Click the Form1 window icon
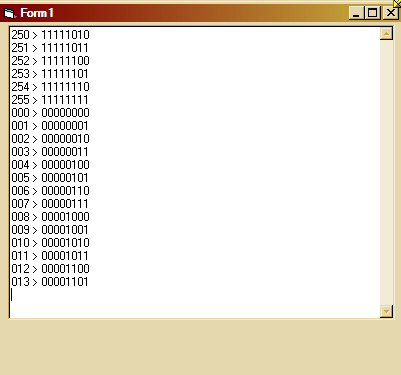 (10, 13)
